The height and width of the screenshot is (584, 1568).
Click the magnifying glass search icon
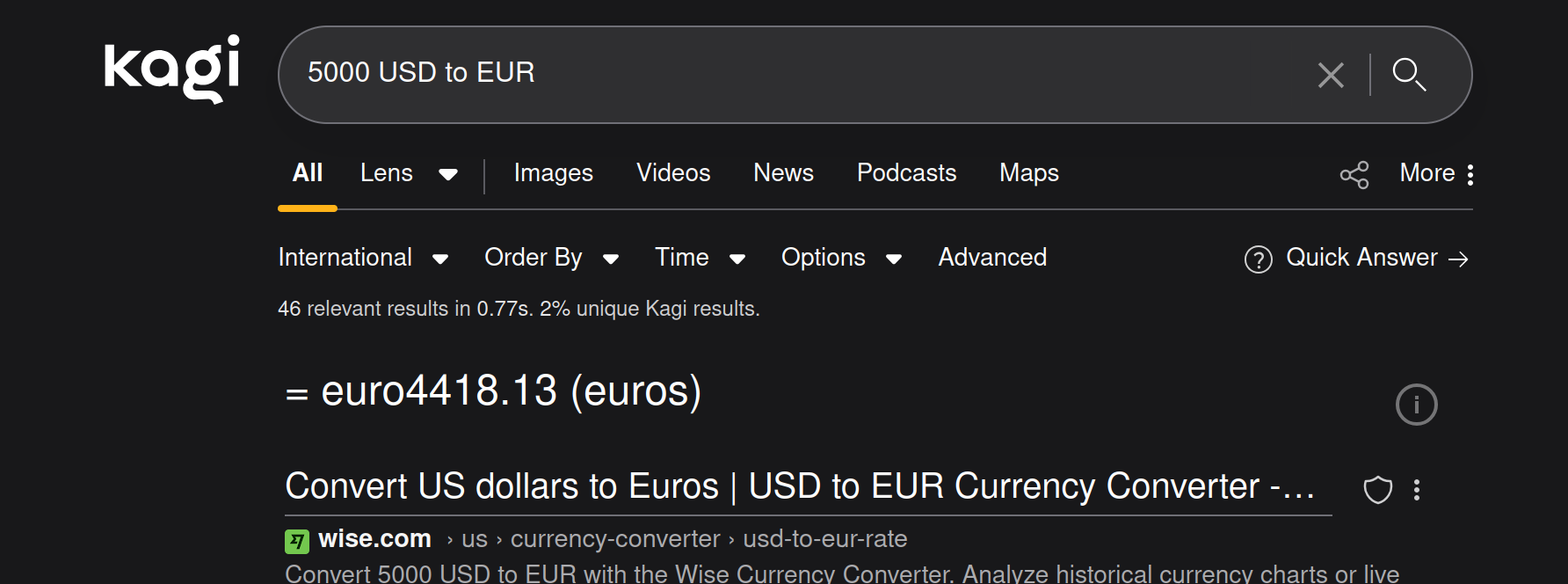tap(1409, 75)
